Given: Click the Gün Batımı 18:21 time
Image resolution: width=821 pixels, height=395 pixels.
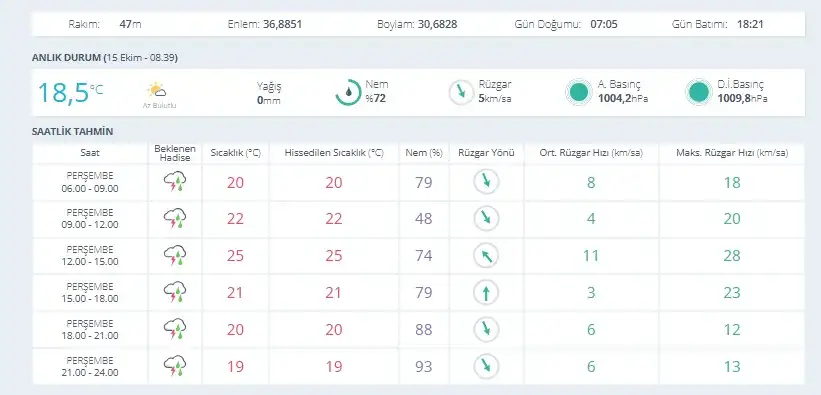Looking at the screenshot, I should (750, 24).
